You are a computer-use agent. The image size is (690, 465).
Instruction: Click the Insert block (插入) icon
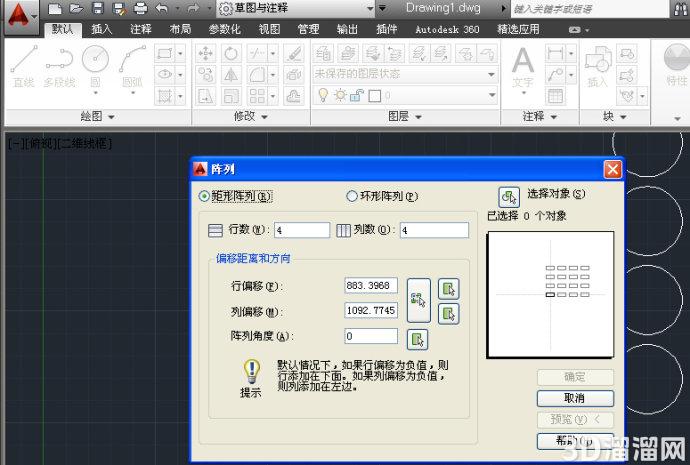(x=598, y=67)
